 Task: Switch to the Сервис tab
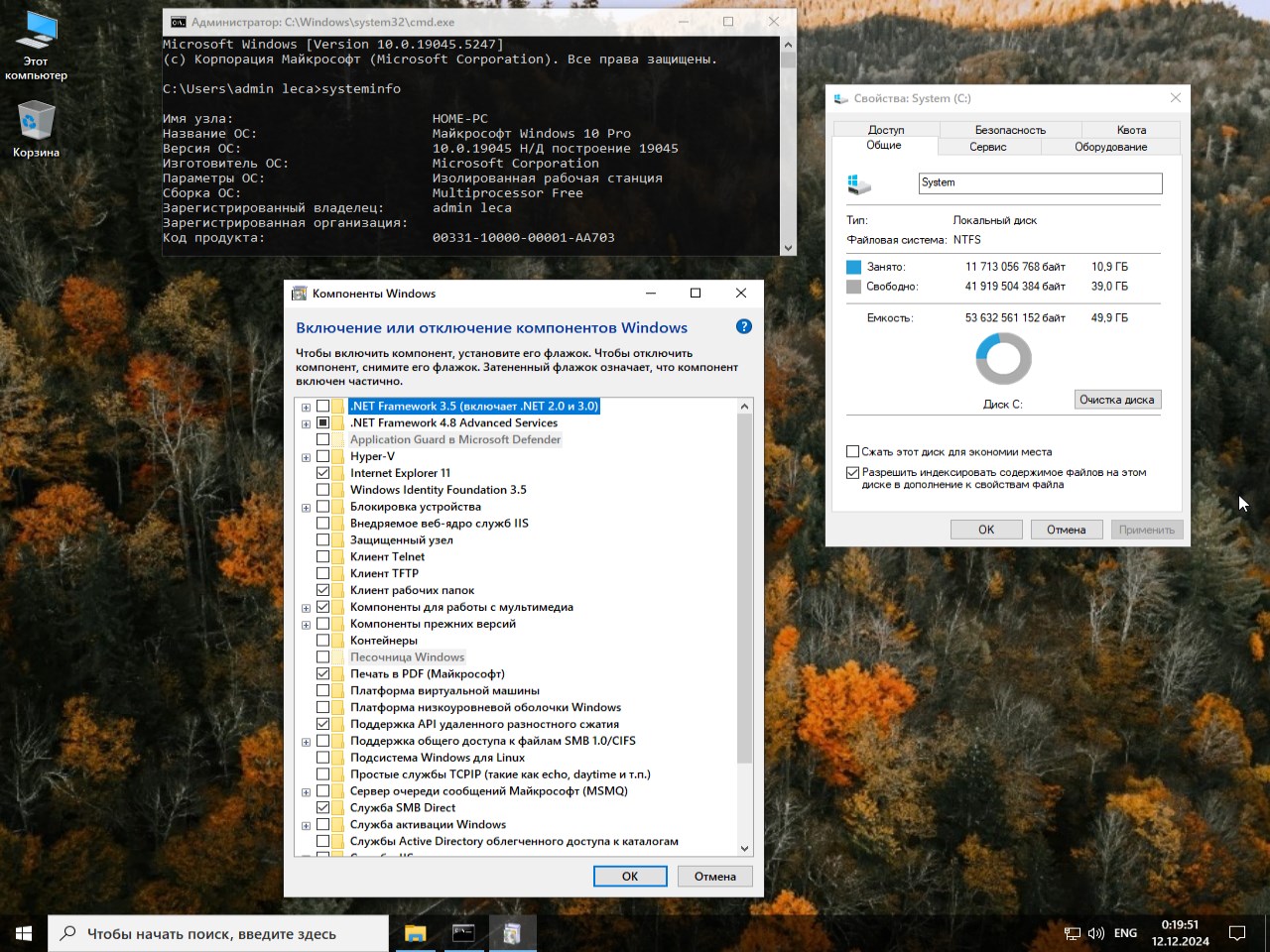point(988,147)
